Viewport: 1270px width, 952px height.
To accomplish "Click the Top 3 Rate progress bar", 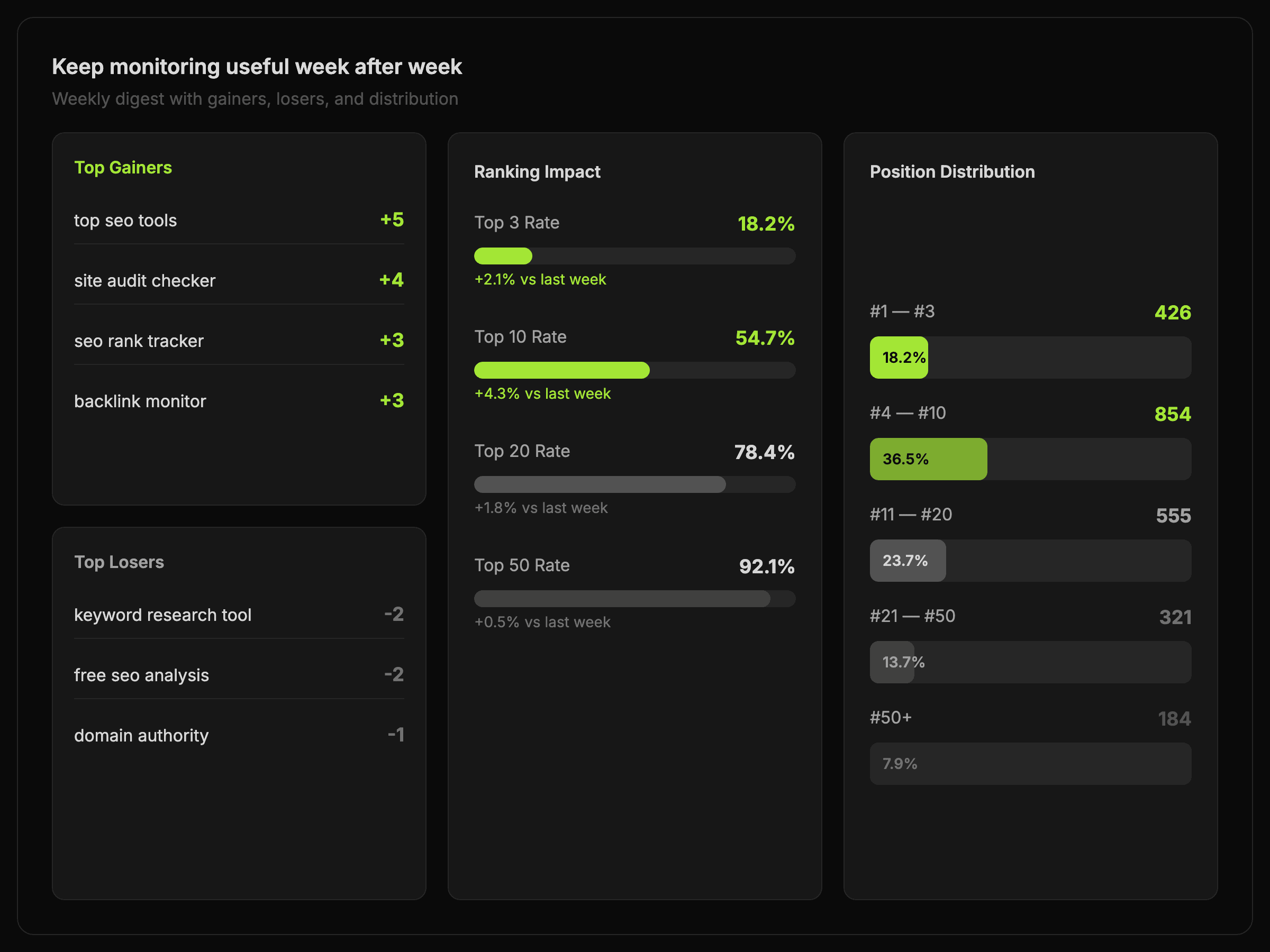I will 634,256.
